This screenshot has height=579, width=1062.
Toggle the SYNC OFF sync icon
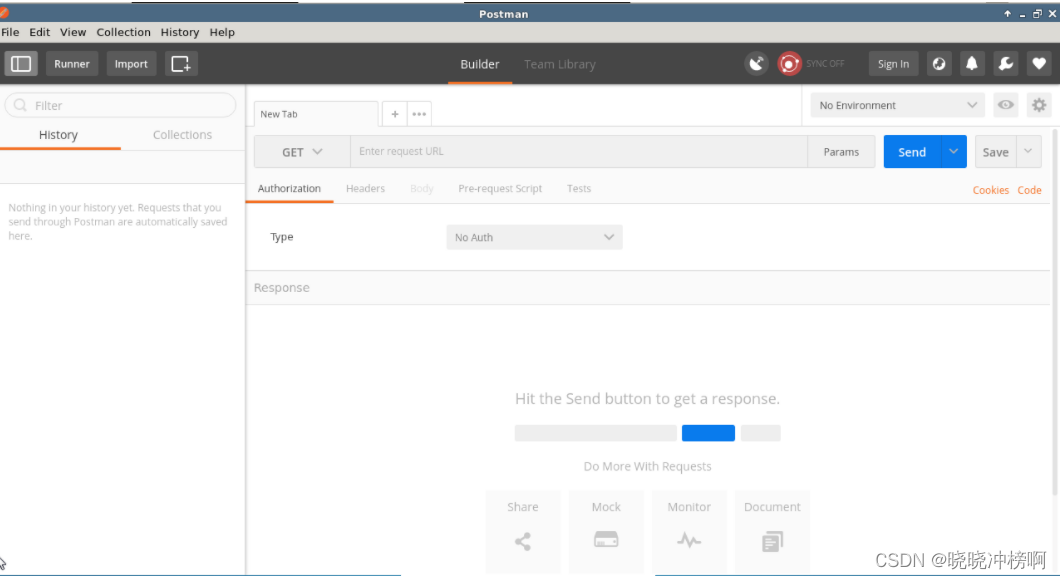point(789,64)
